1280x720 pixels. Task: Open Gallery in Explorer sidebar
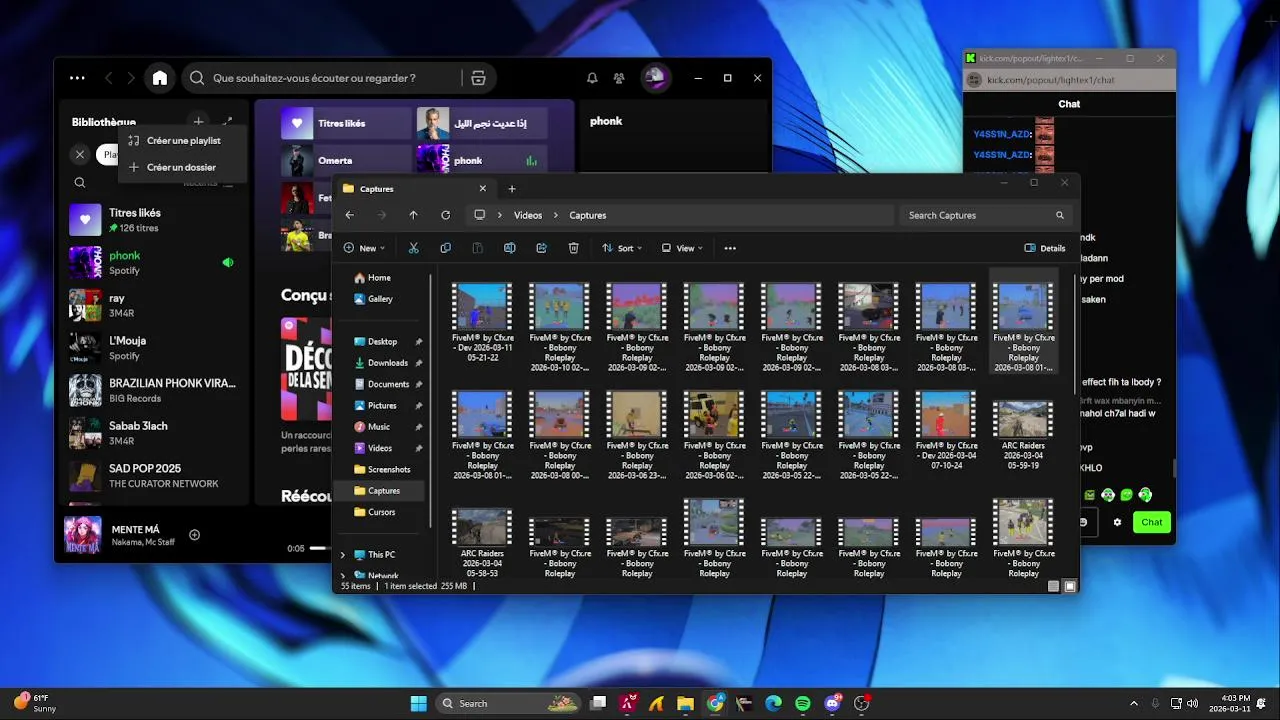380,299
